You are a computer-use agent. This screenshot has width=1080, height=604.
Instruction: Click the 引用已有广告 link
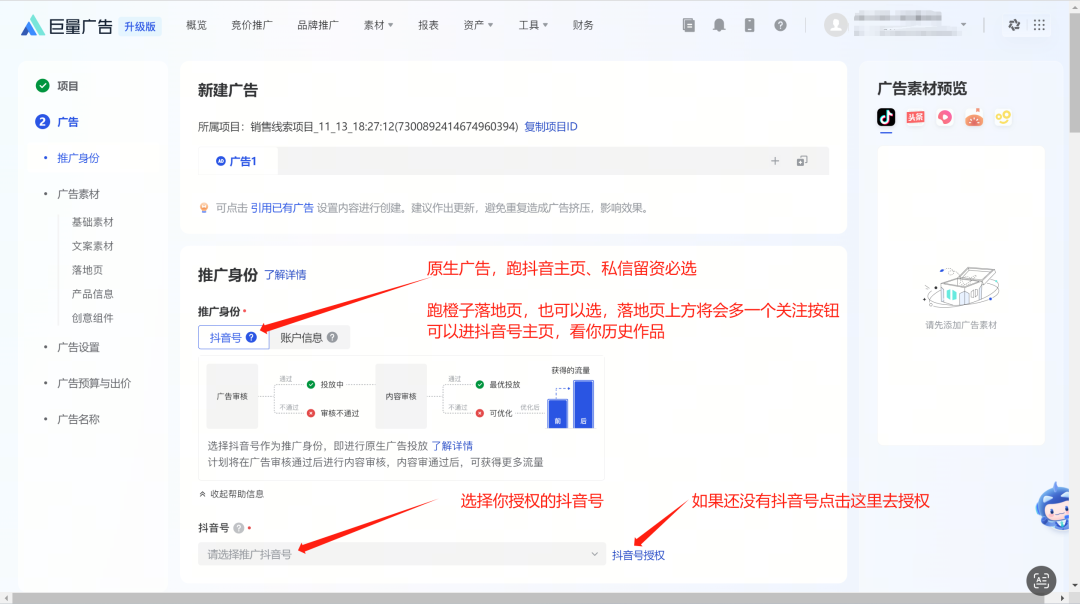click(x=282, y=208)
